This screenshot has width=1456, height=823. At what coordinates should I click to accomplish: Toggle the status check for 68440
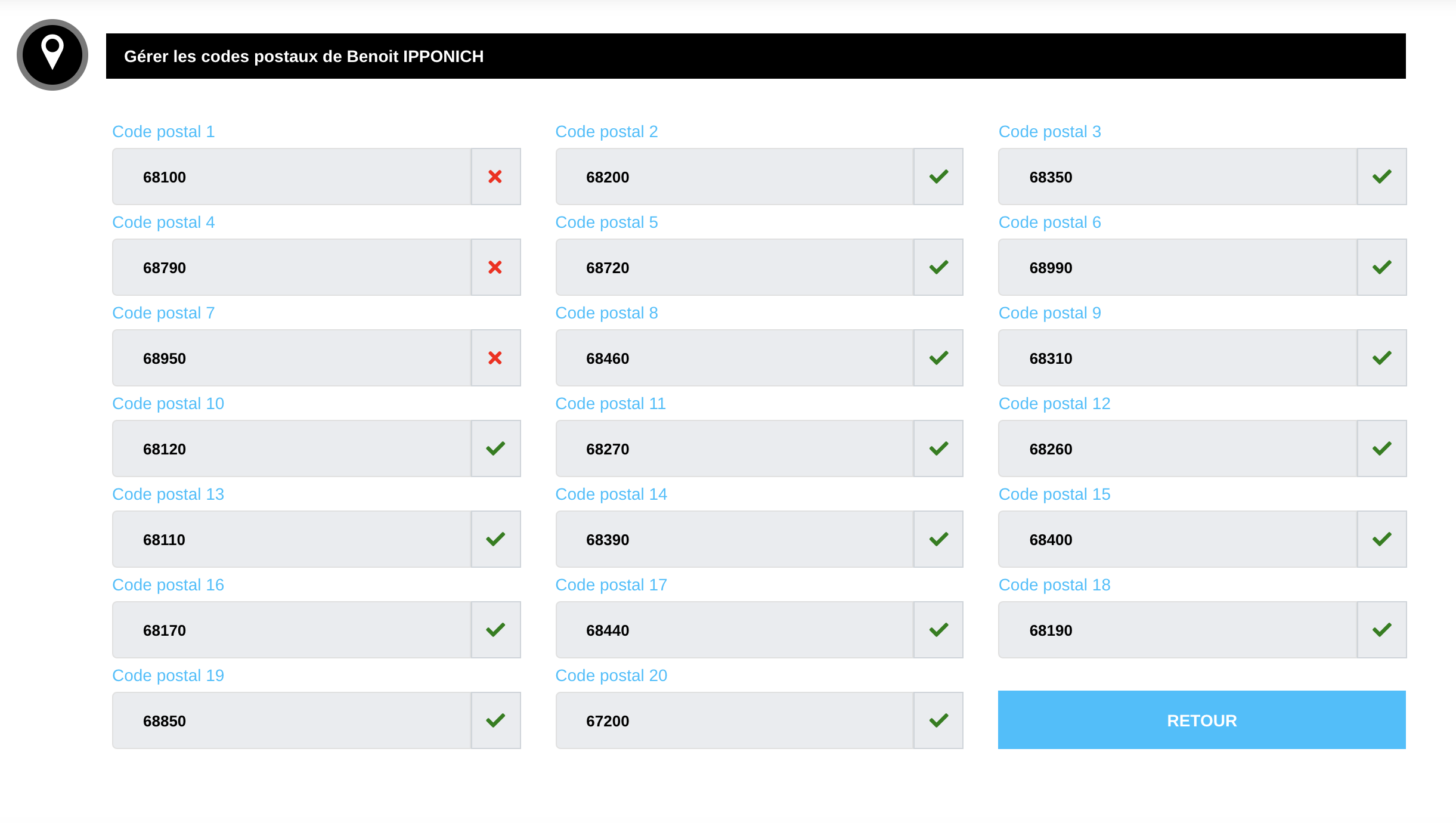point(938,630)
